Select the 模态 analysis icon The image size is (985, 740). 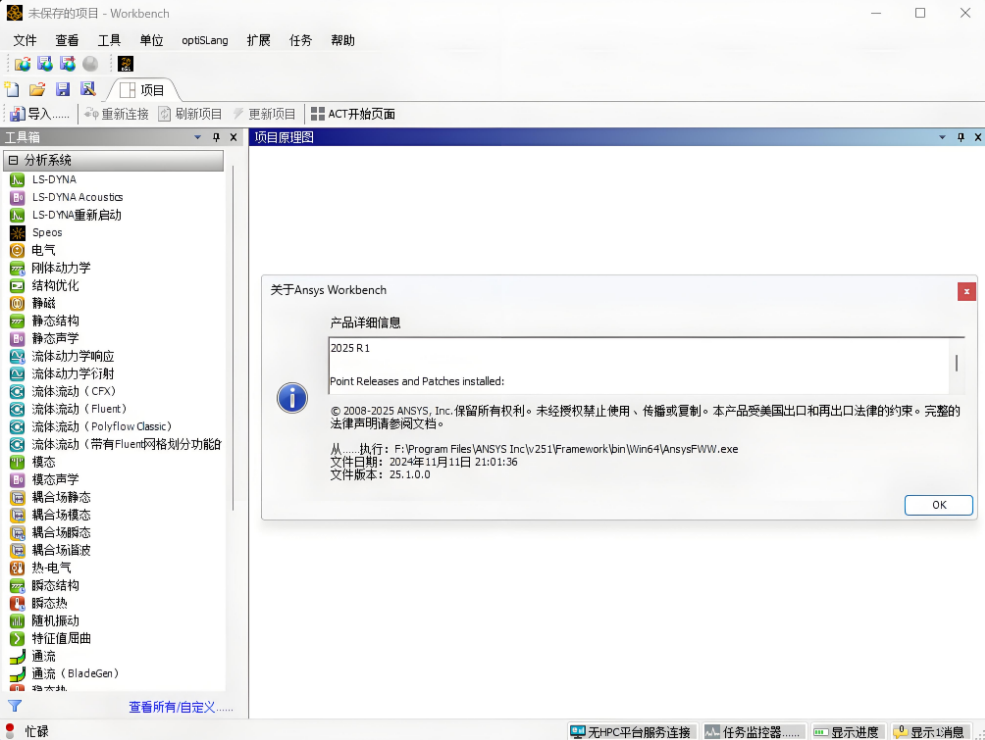[x=17, y=462]
